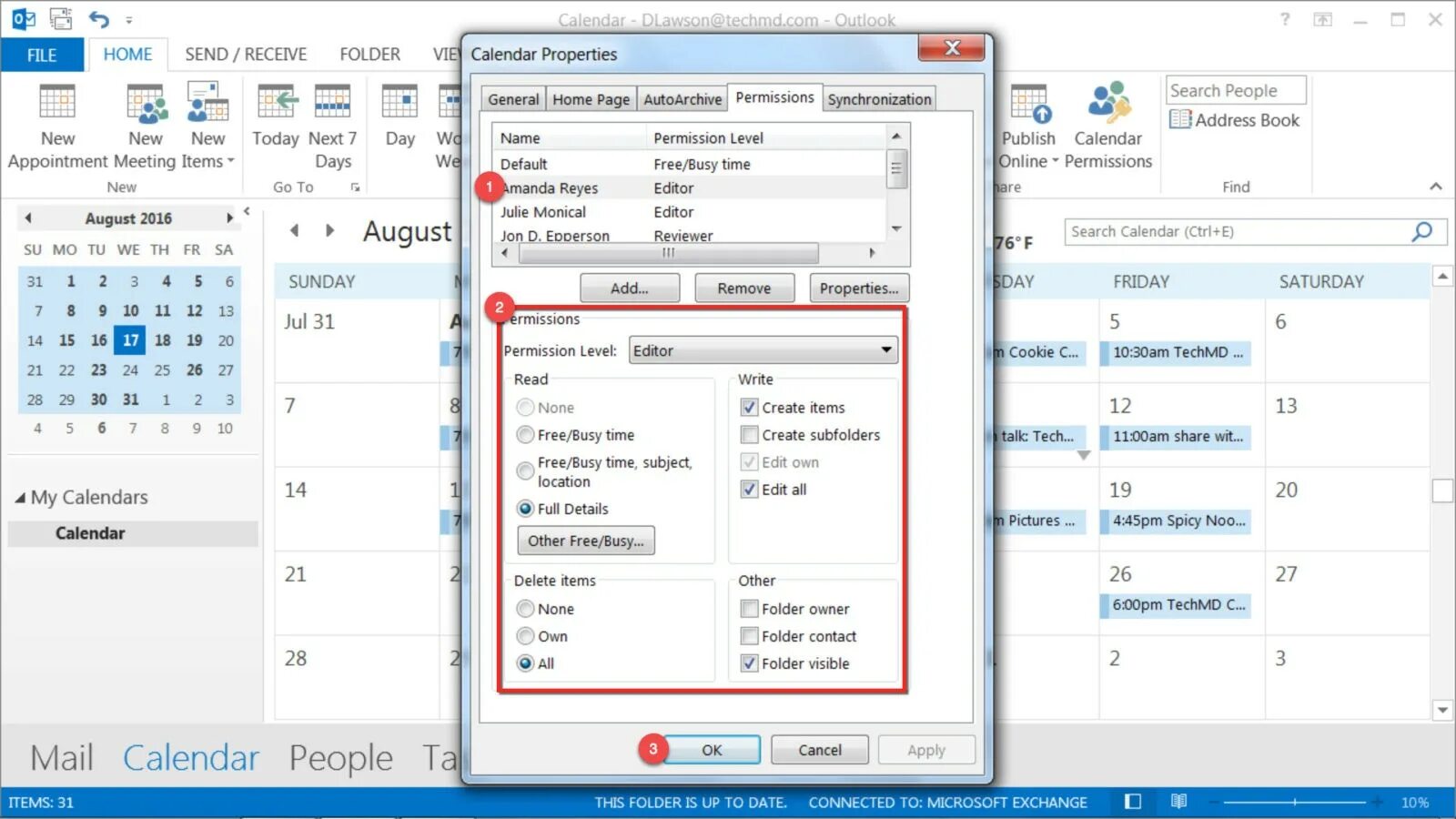Click the Add... button
The height and width of the screenshot is (819, 1456).
630,288
